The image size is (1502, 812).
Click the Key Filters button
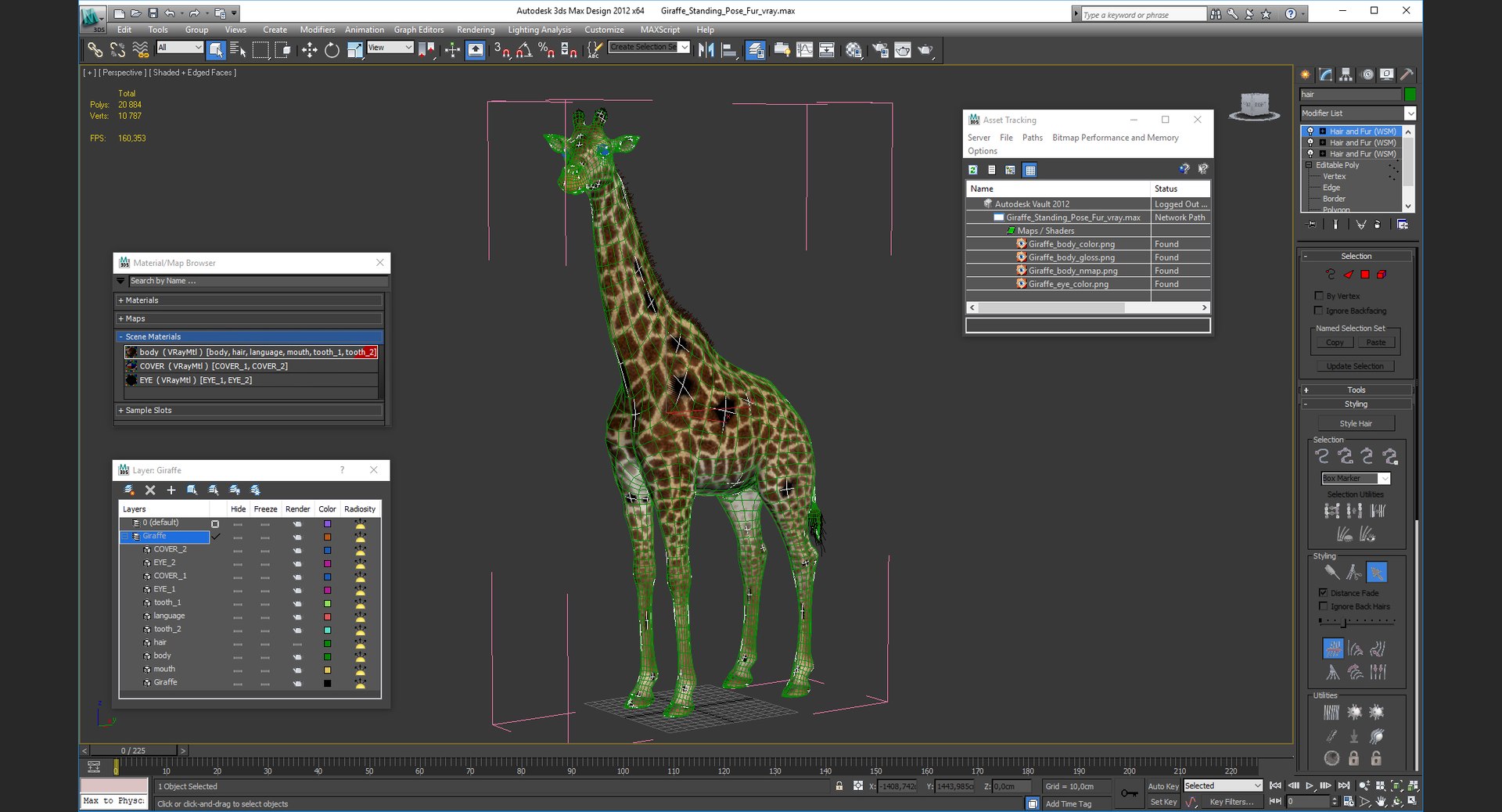(1231, 802)
